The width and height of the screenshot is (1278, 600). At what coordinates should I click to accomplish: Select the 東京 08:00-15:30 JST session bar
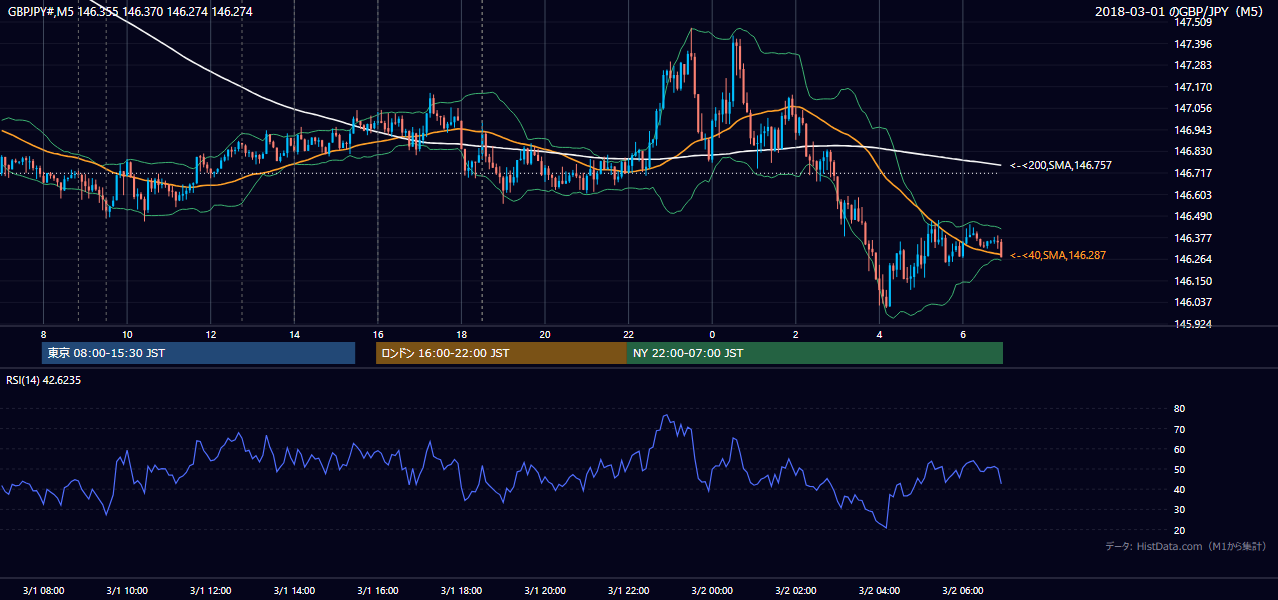coord(198,353)
